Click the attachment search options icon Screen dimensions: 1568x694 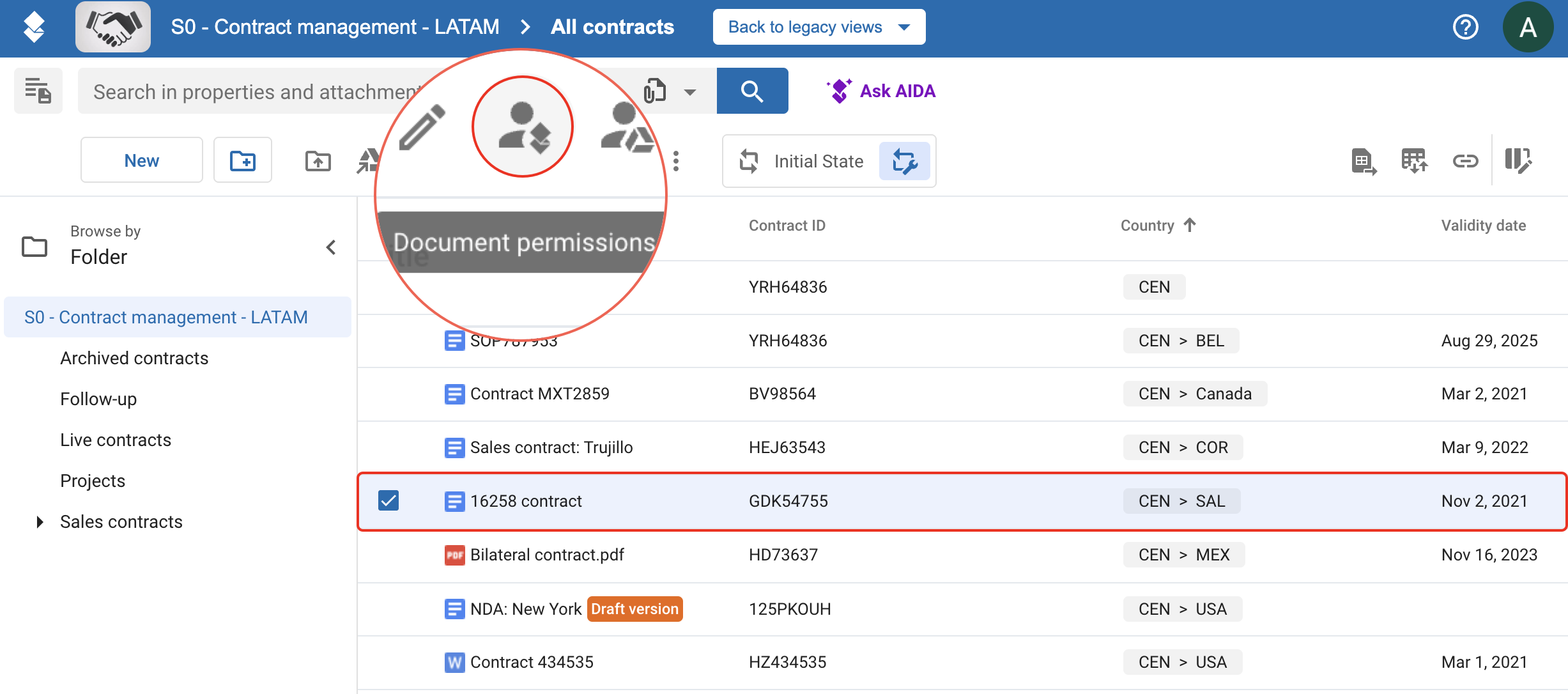click(x=655, y=91)
